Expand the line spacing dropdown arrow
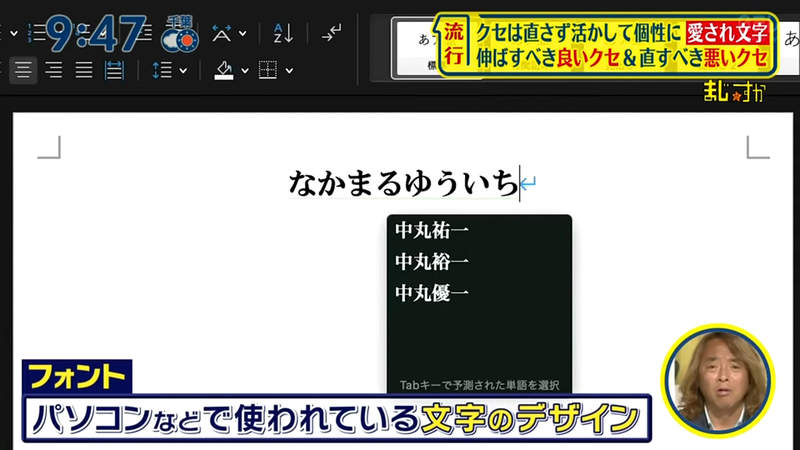800x450 pixels. [x=183, y=71]
